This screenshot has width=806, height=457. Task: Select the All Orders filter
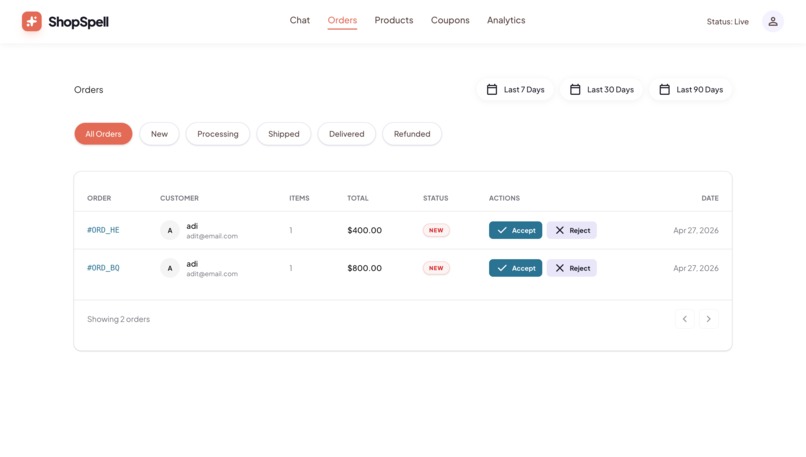point(103,134)
